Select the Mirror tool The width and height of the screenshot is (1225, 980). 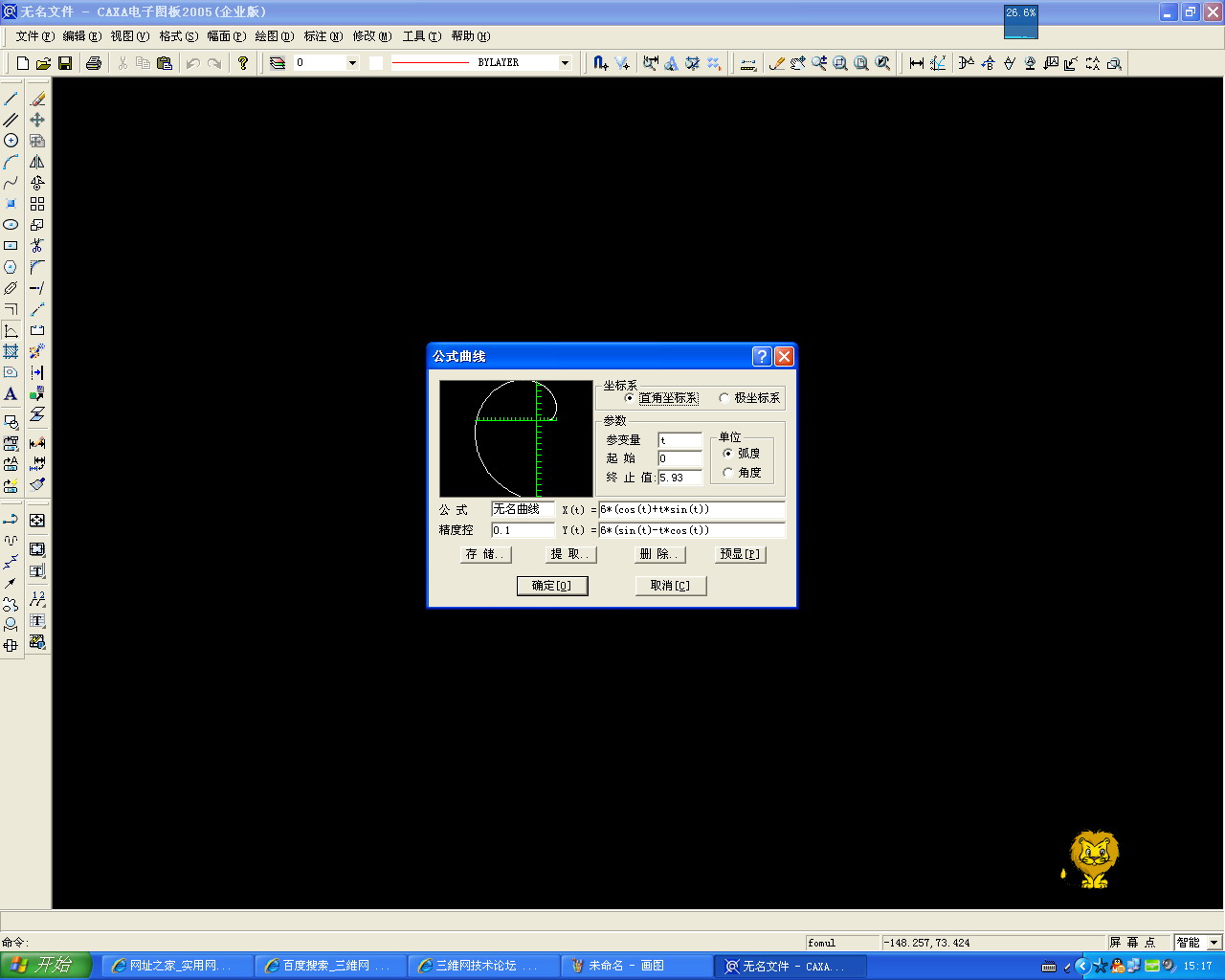pos(37,162)
